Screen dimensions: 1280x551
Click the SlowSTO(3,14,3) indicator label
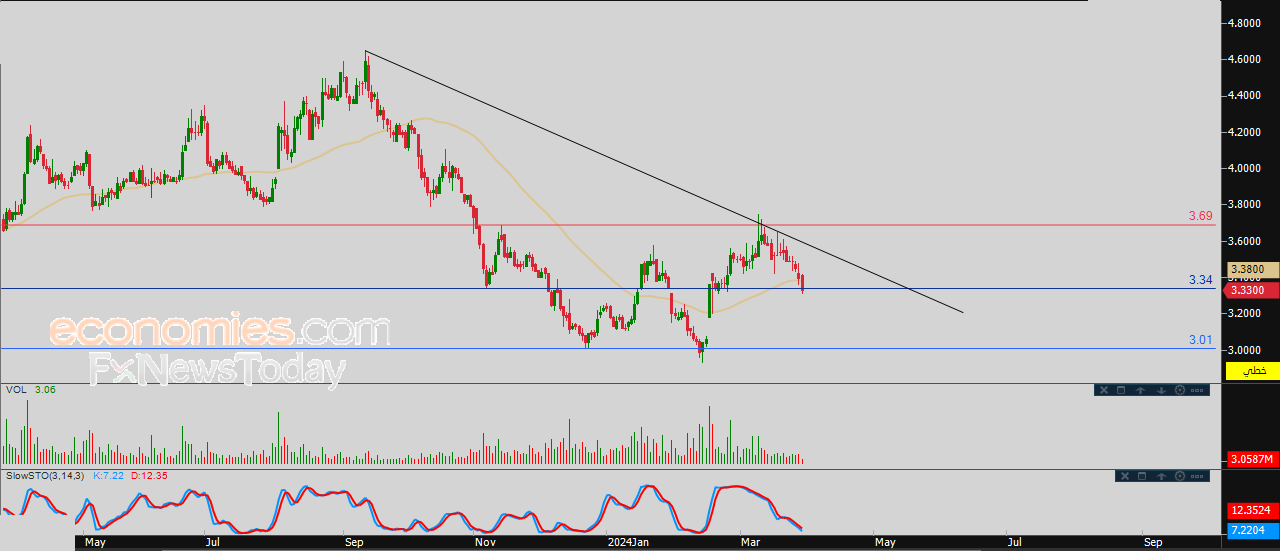click(46, 475)
